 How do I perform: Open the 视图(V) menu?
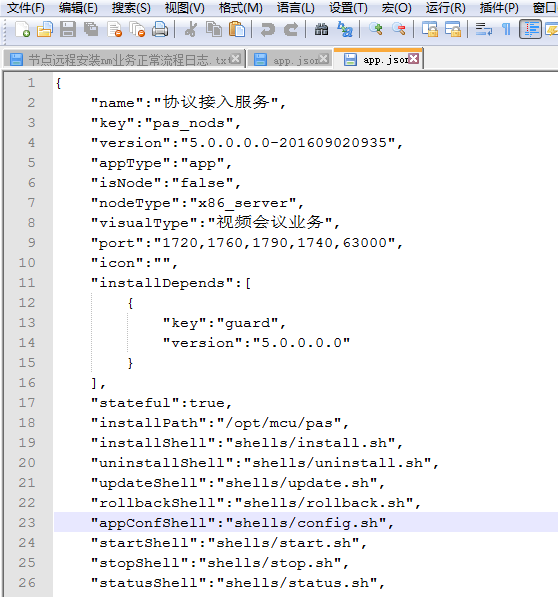tap(185, 8)
